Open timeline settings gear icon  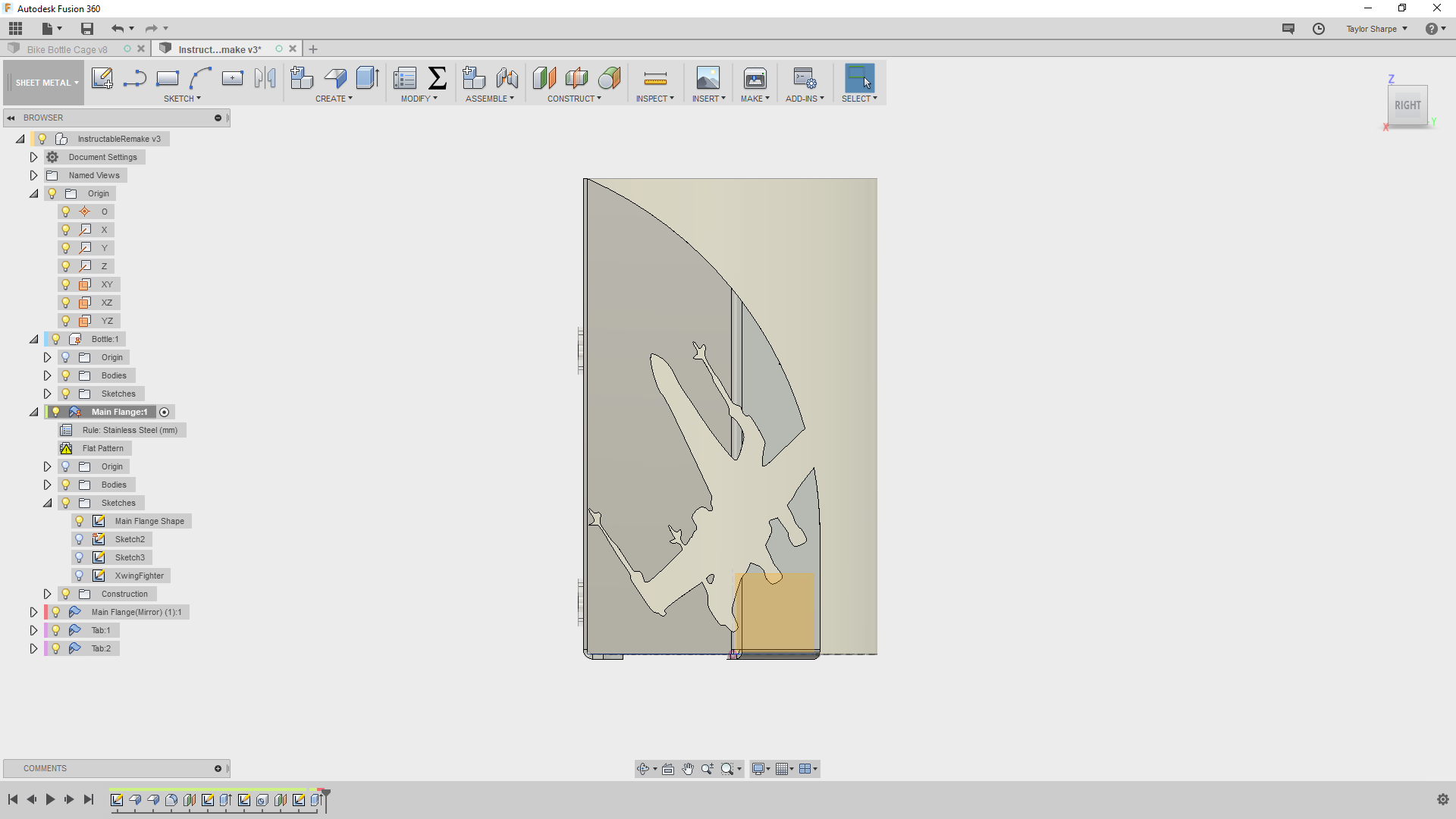[x=1442, y=799]
